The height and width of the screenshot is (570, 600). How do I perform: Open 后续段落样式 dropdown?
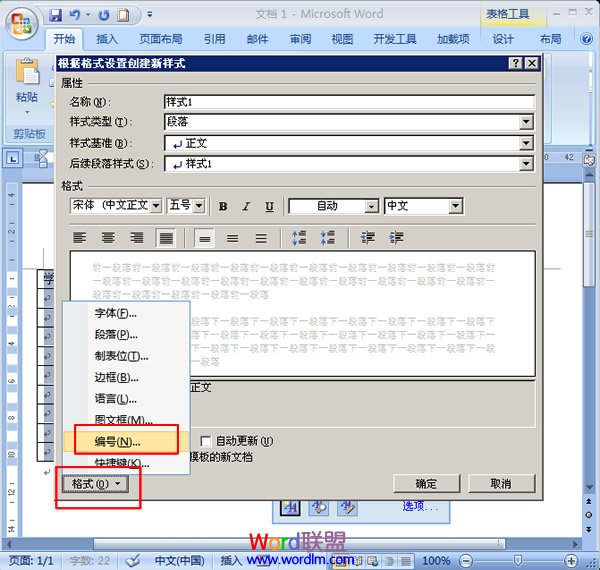(526, 164)
